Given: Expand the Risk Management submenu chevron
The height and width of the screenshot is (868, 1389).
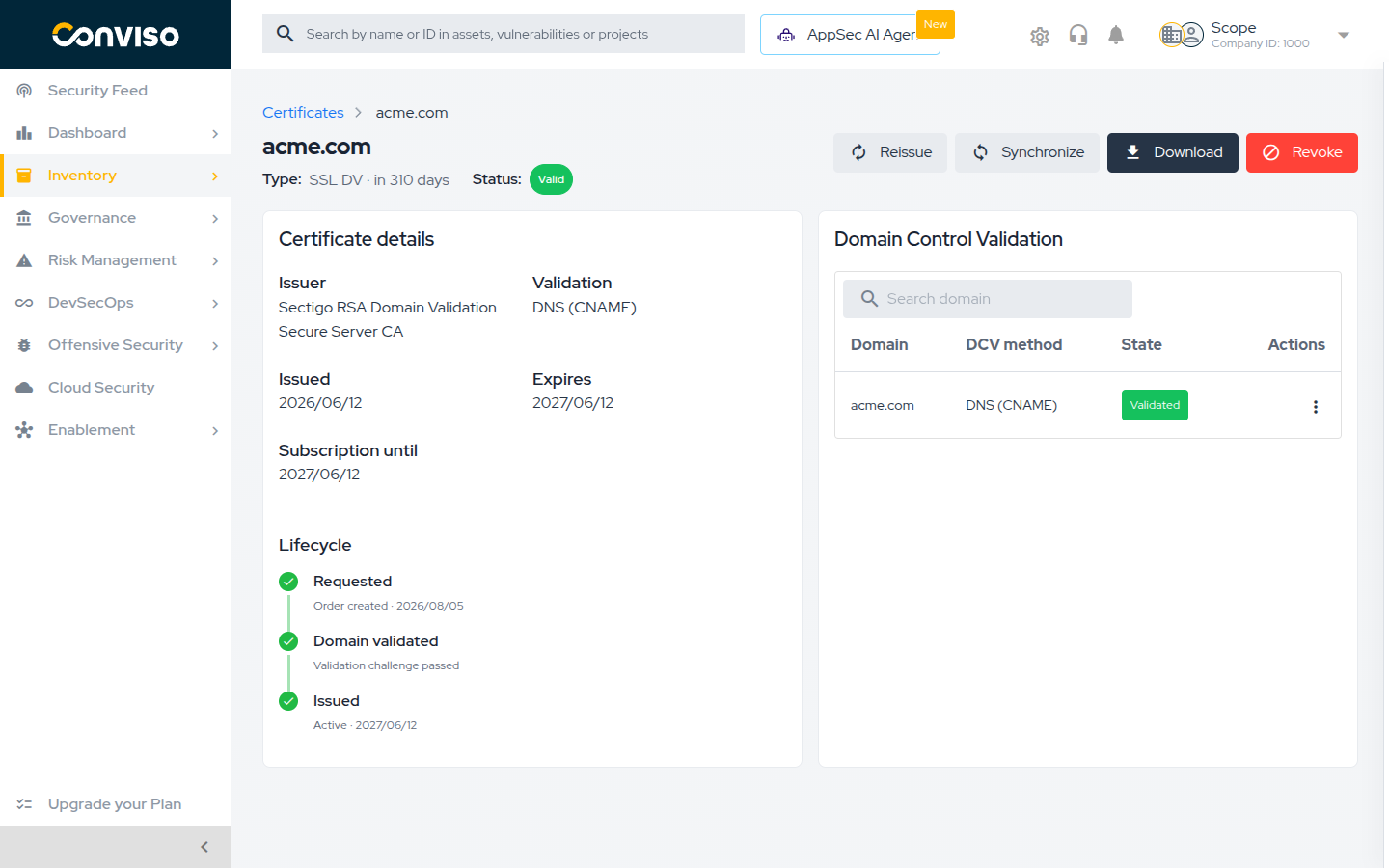Looking at the screenshot, I should click(x=215, y=261).
